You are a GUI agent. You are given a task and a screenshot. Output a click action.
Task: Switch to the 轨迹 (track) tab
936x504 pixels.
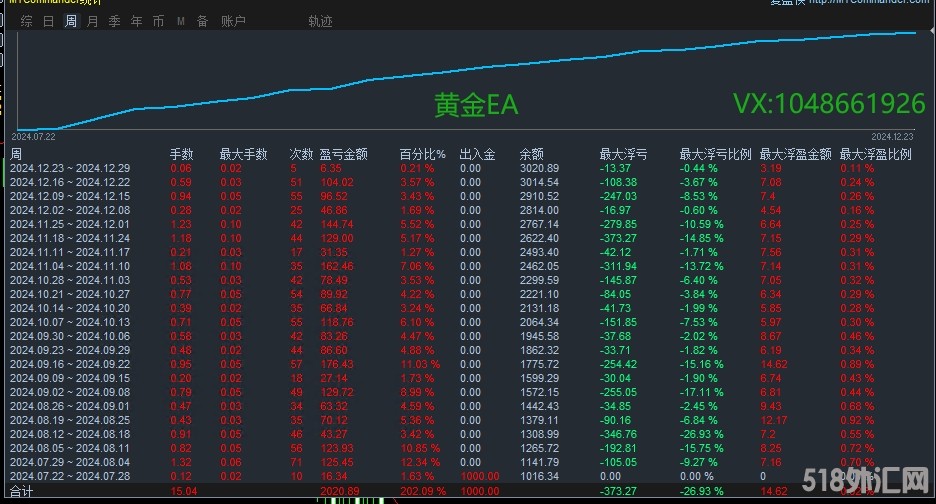click(x=320, y=21)
